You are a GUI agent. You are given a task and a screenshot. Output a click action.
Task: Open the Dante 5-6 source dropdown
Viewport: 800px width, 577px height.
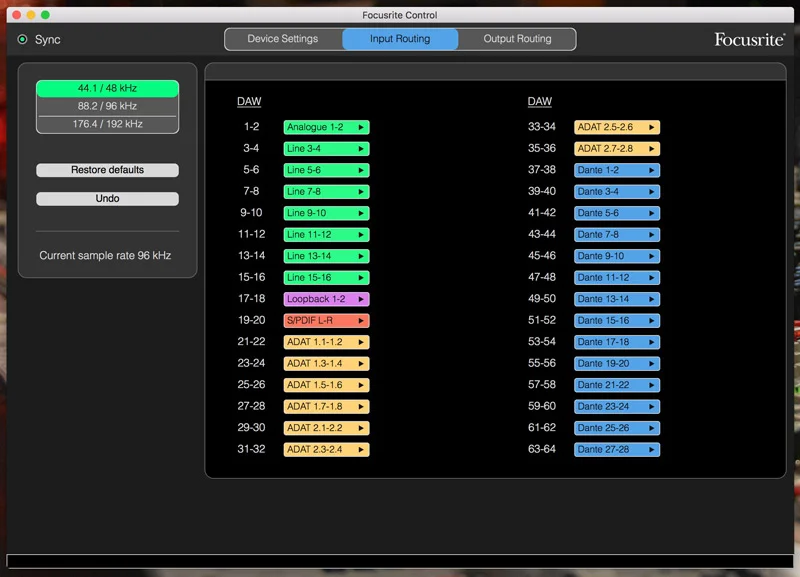click(x=617, y=213)
